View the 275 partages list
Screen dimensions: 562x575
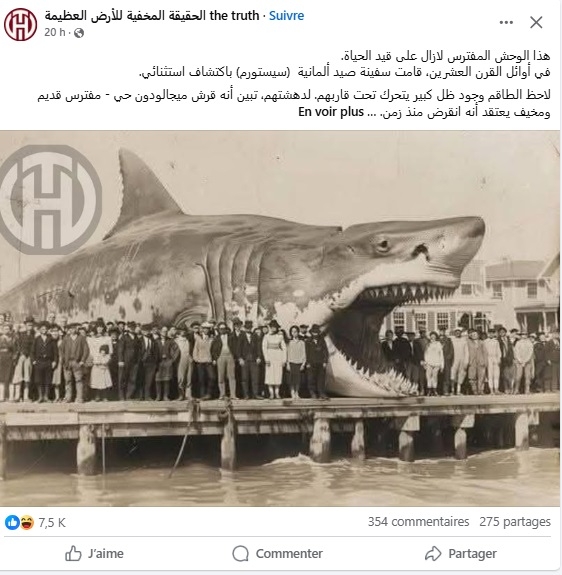pyautogui.click(x=515, y=521)
